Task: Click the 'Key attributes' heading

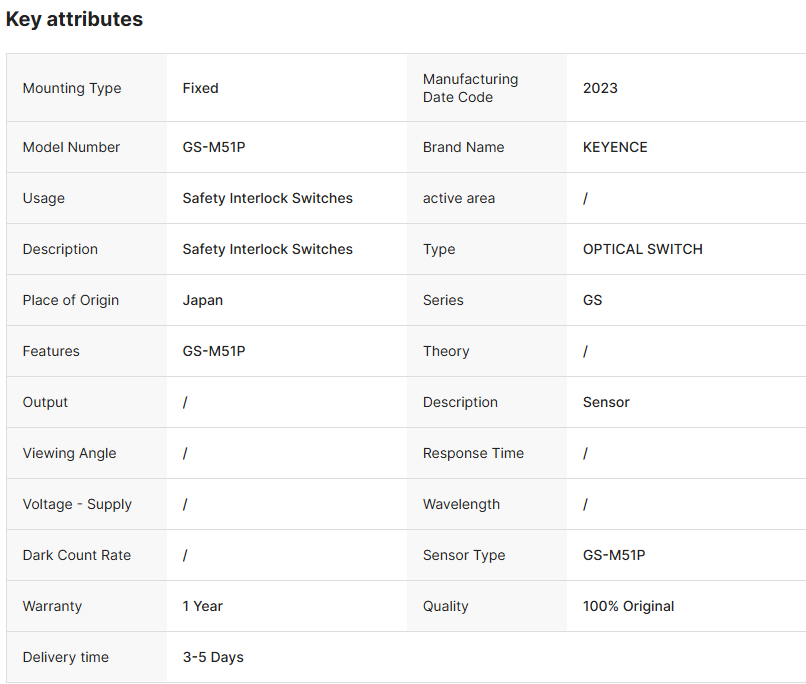Action: click(74, 19)
